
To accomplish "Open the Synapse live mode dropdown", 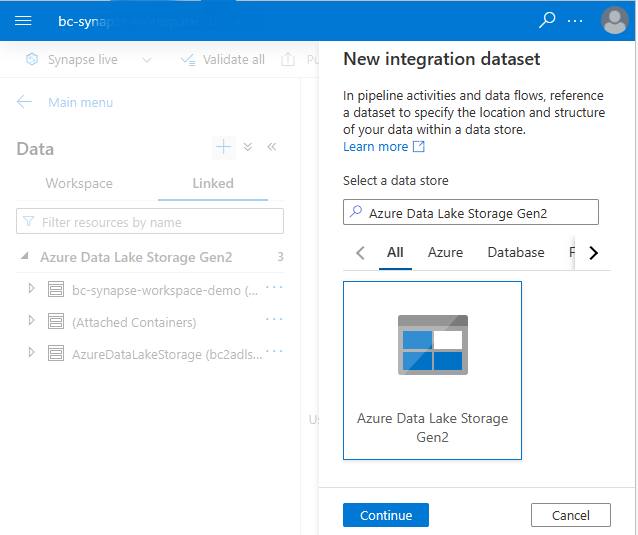I will coord(147,60).
